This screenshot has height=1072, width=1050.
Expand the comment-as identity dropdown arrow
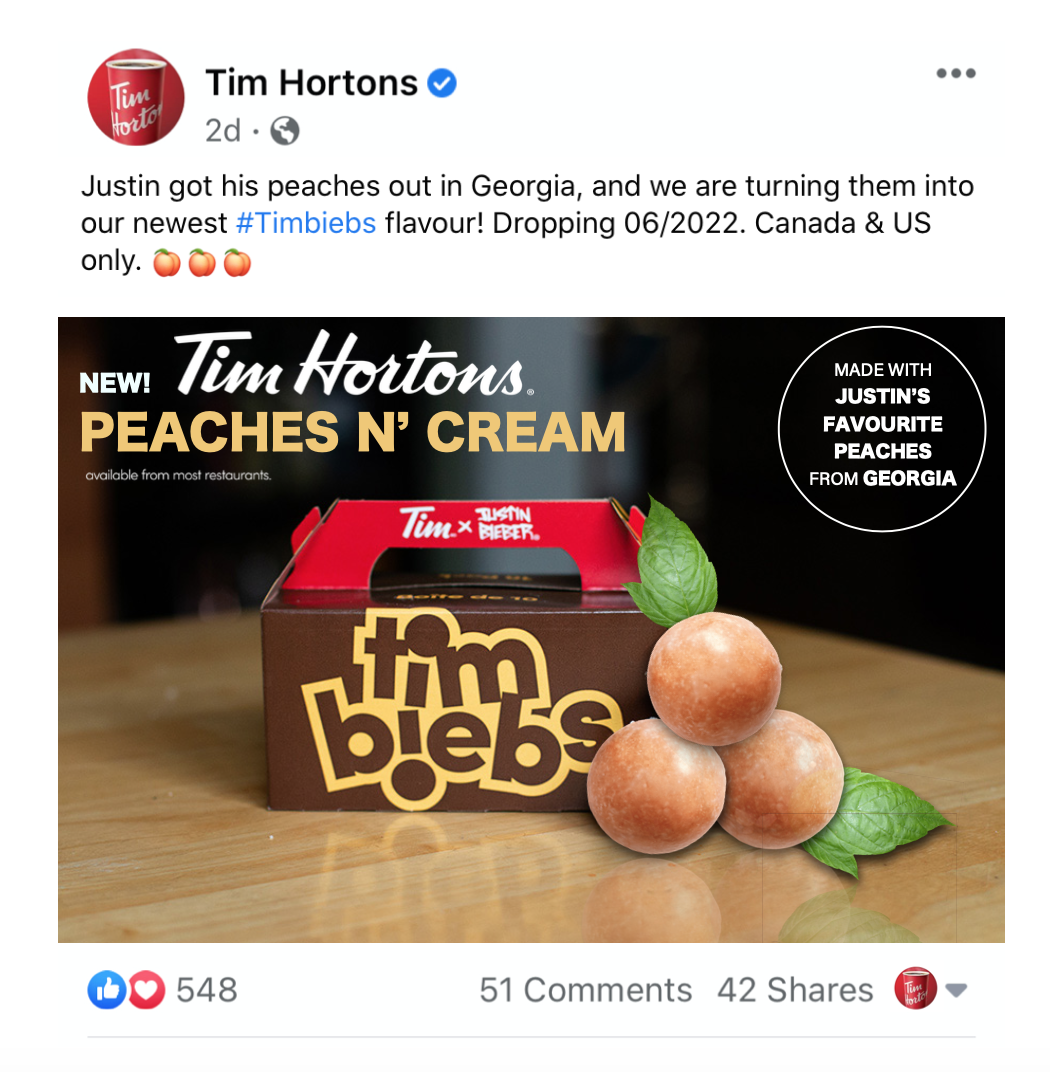[x=956, y=990]
